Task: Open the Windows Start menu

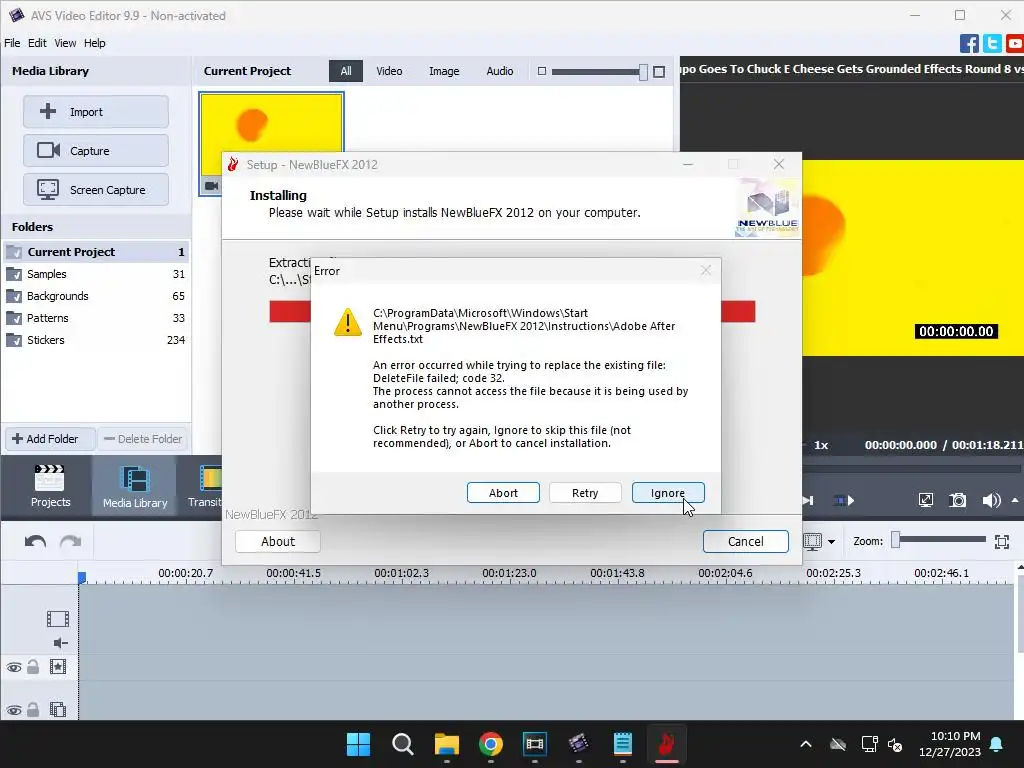Action: [358, 744]
